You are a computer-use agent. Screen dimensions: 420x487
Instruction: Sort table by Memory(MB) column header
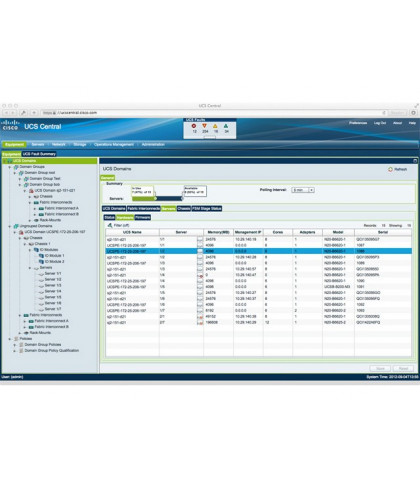[218, 232]
